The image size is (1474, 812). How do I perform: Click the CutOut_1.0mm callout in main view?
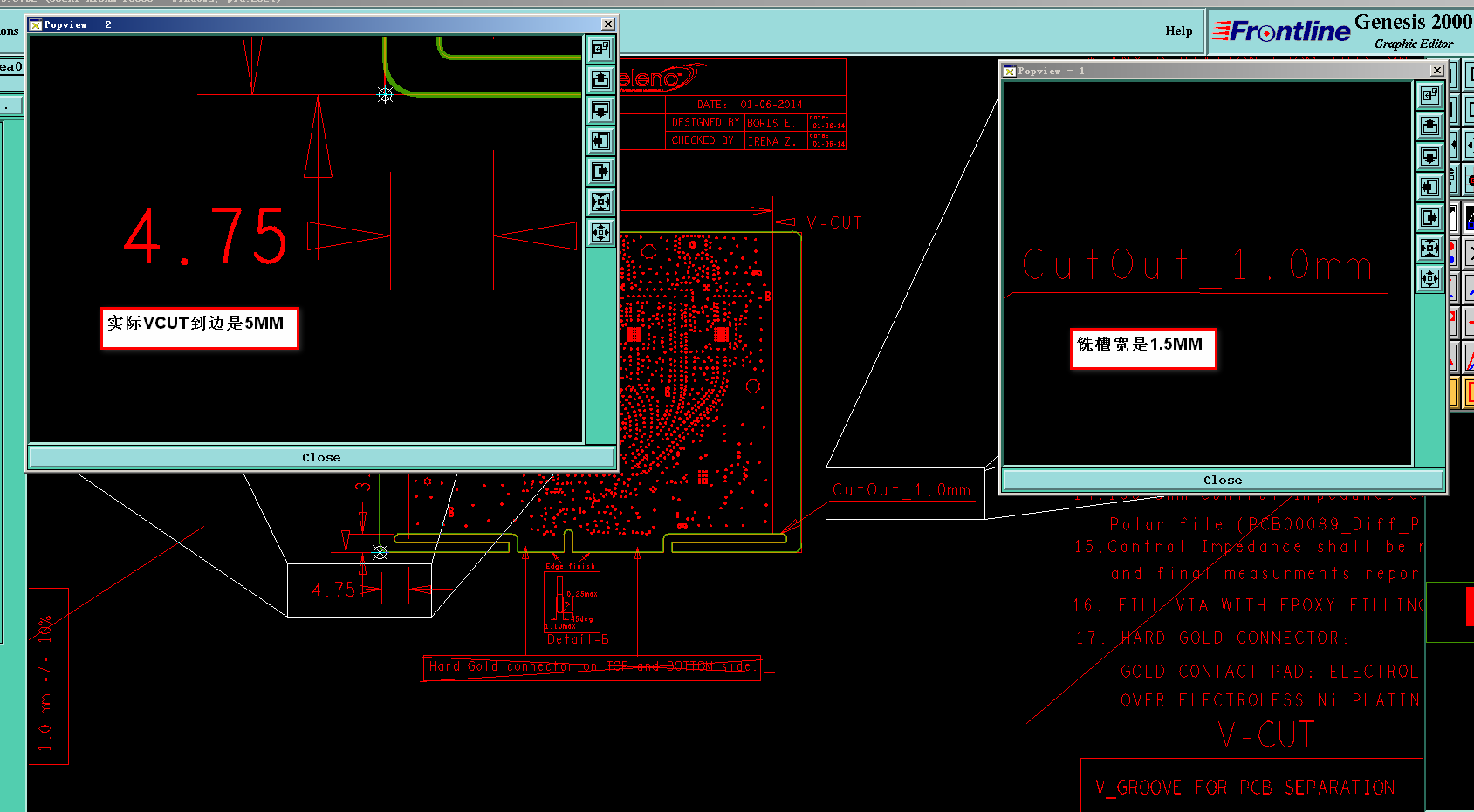pos(902,490)
